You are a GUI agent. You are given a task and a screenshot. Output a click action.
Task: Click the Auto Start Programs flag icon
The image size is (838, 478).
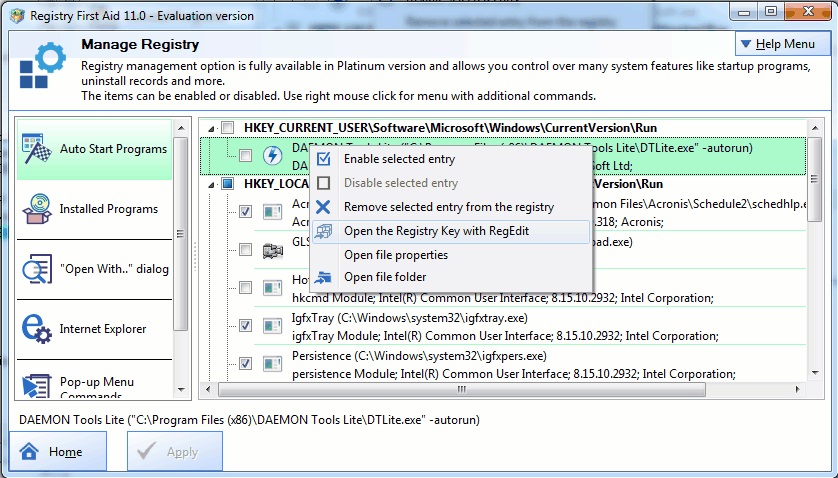pos(36,150)
